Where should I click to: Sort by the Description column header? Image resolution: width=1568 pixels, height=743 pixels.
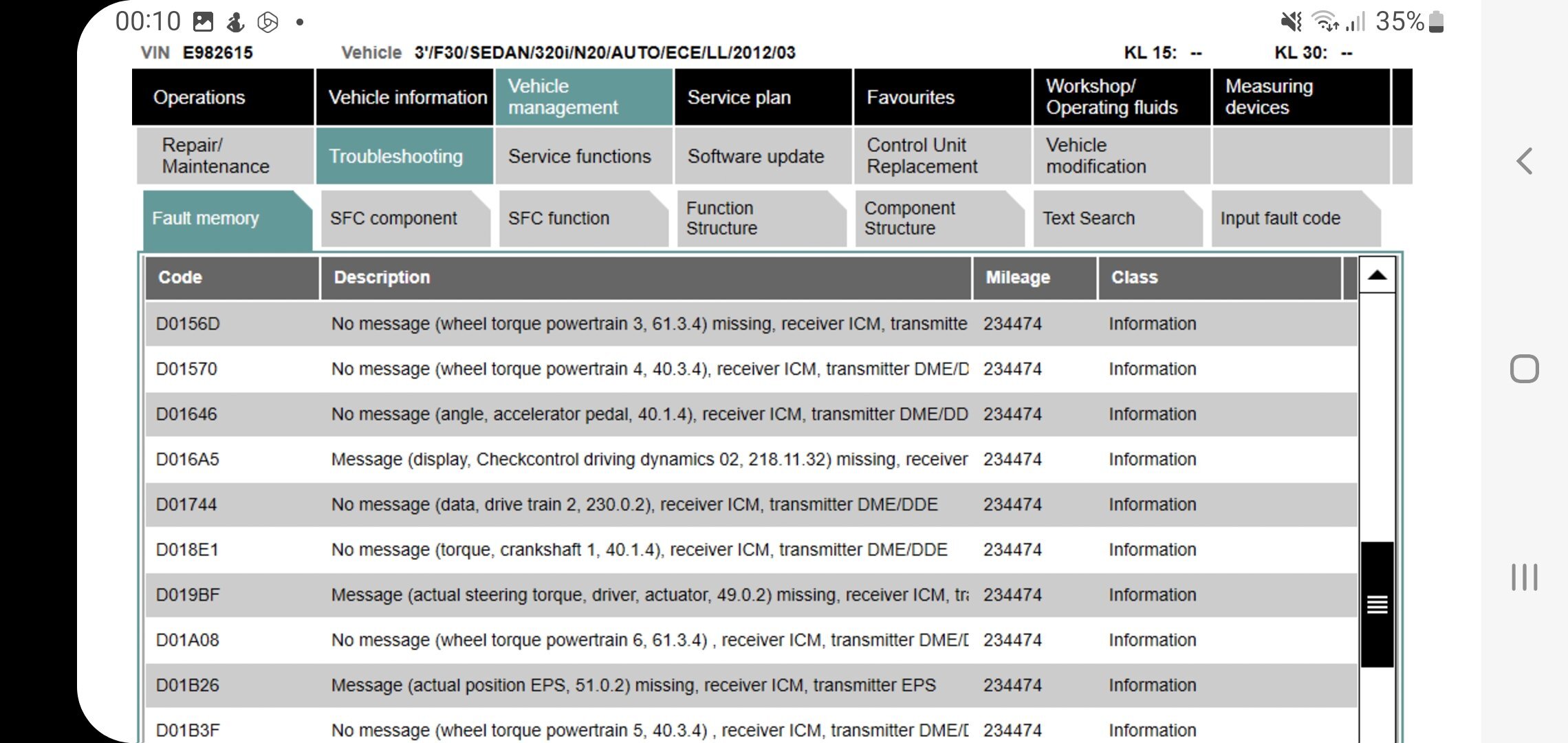[x=646, y=278]
